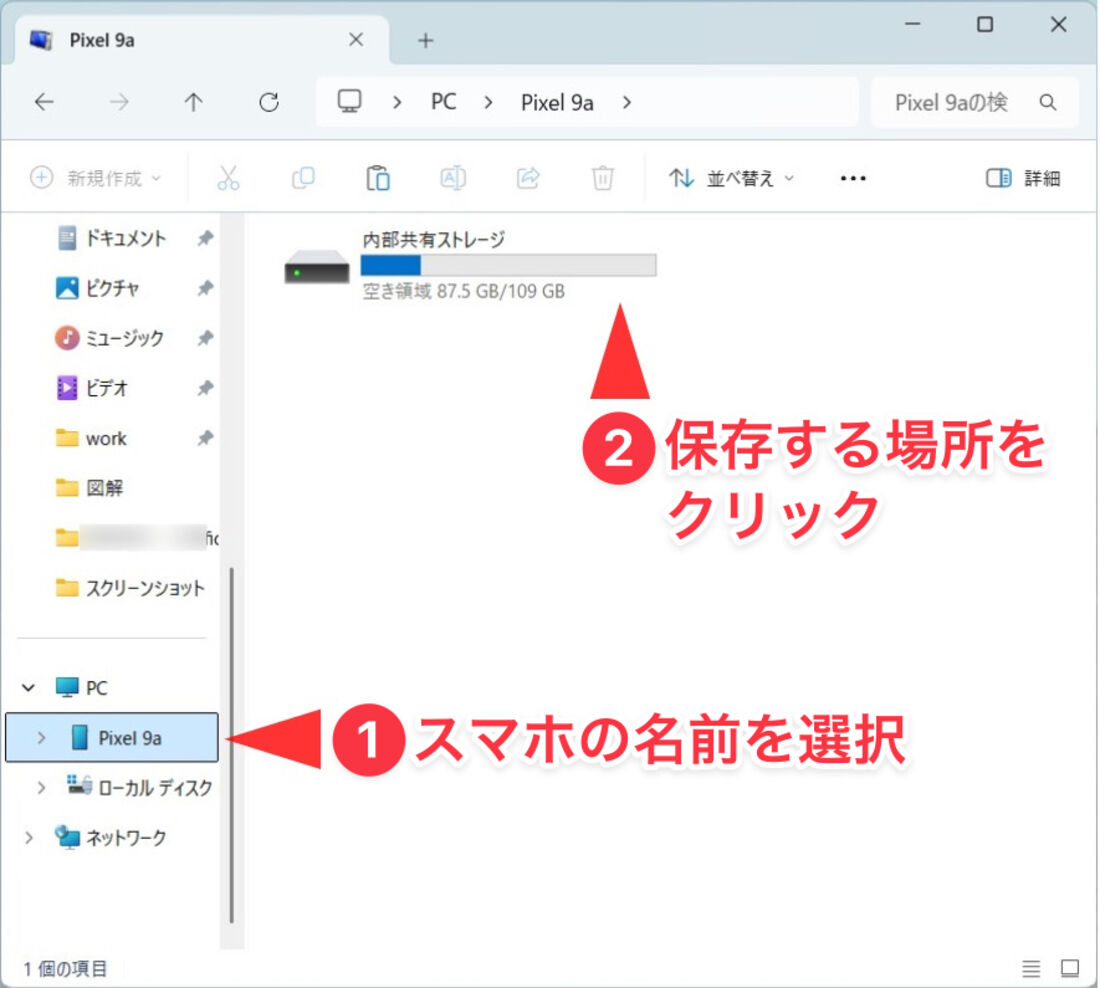
Task: Go up one folder level
Action: tap(194, 102)
